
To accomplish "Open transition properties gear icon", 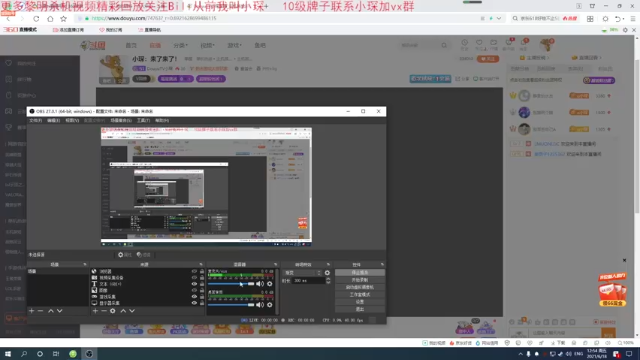I will [327, 273].
